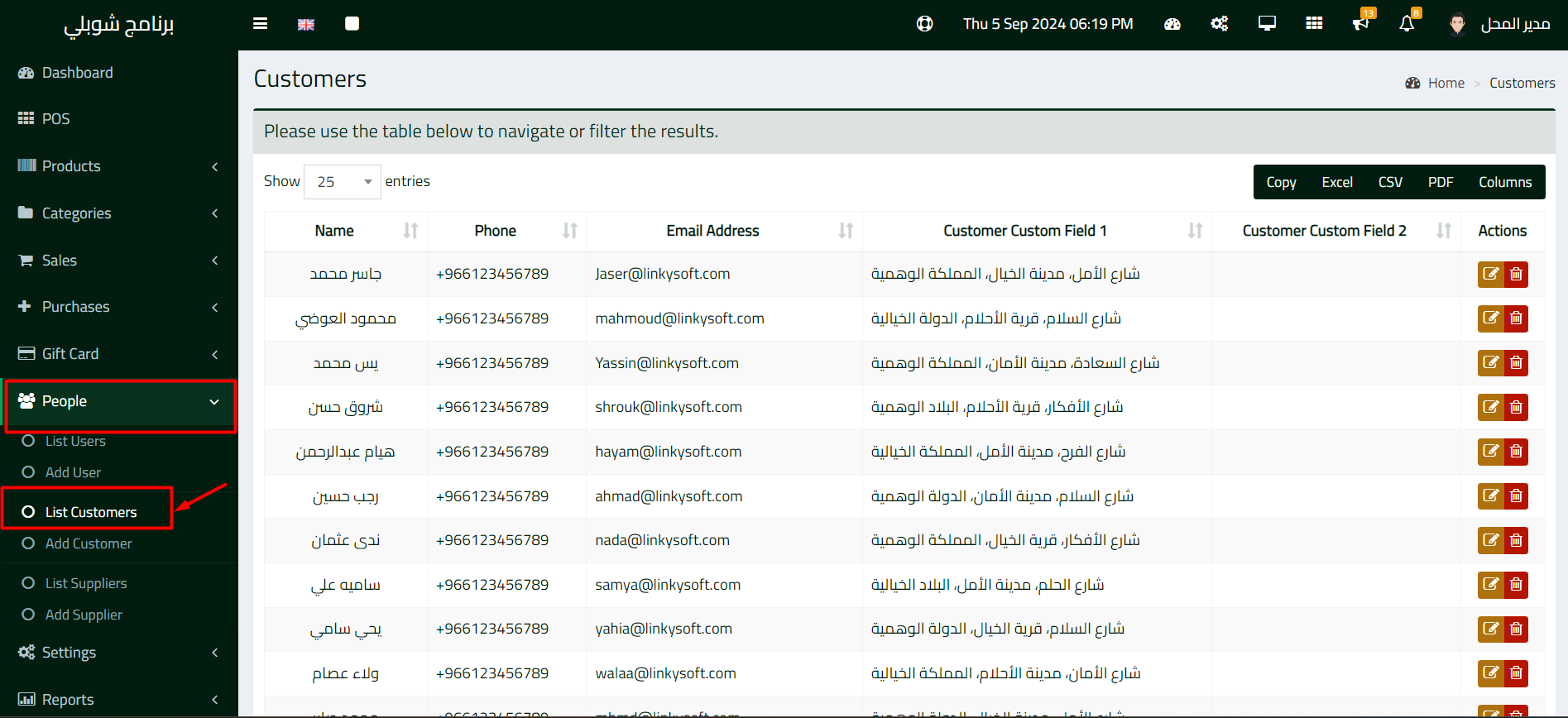Screen dimensions: 1568x718
Task: Open Add User under People
Action: pos(73,472)
